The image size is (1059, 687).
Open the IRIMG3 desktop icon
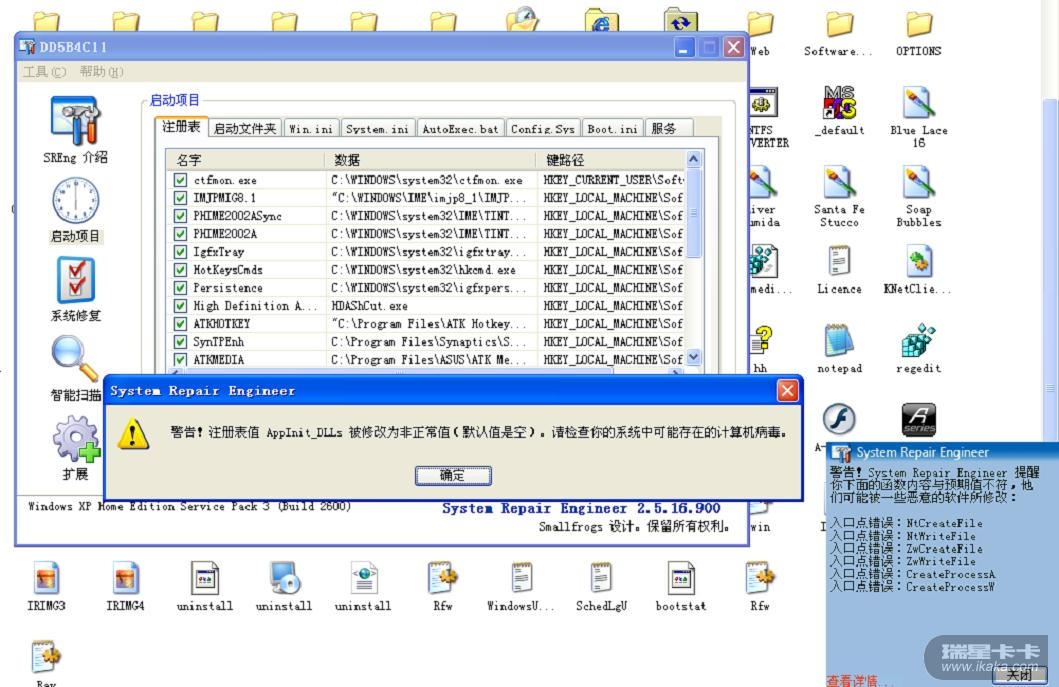[46, 579]
